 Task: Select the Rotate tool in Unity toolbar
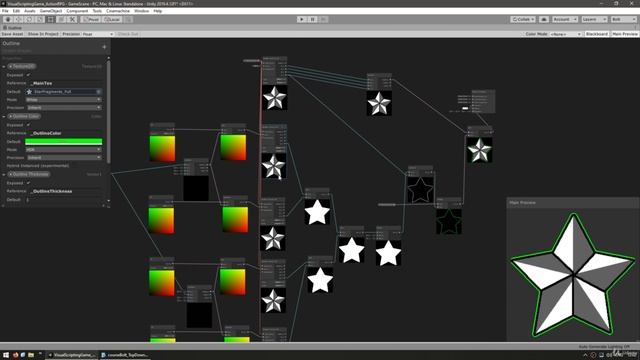coord(29,19)
